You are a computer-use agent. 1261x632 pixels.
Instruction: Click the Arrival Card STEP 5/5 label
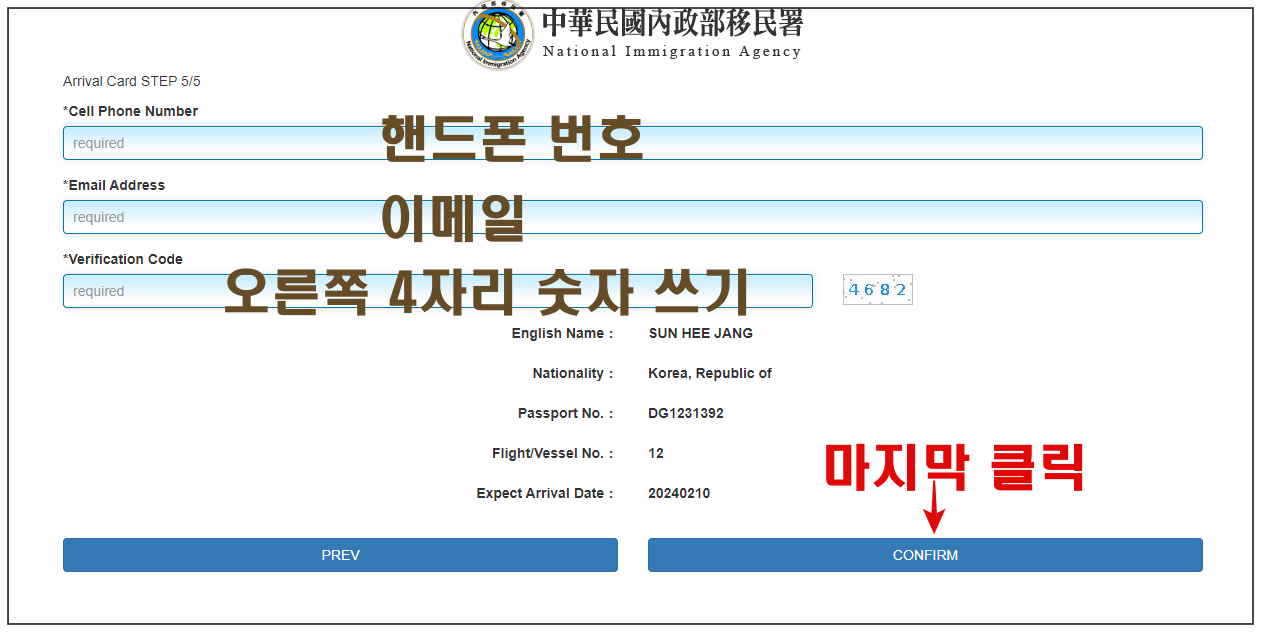131,81
